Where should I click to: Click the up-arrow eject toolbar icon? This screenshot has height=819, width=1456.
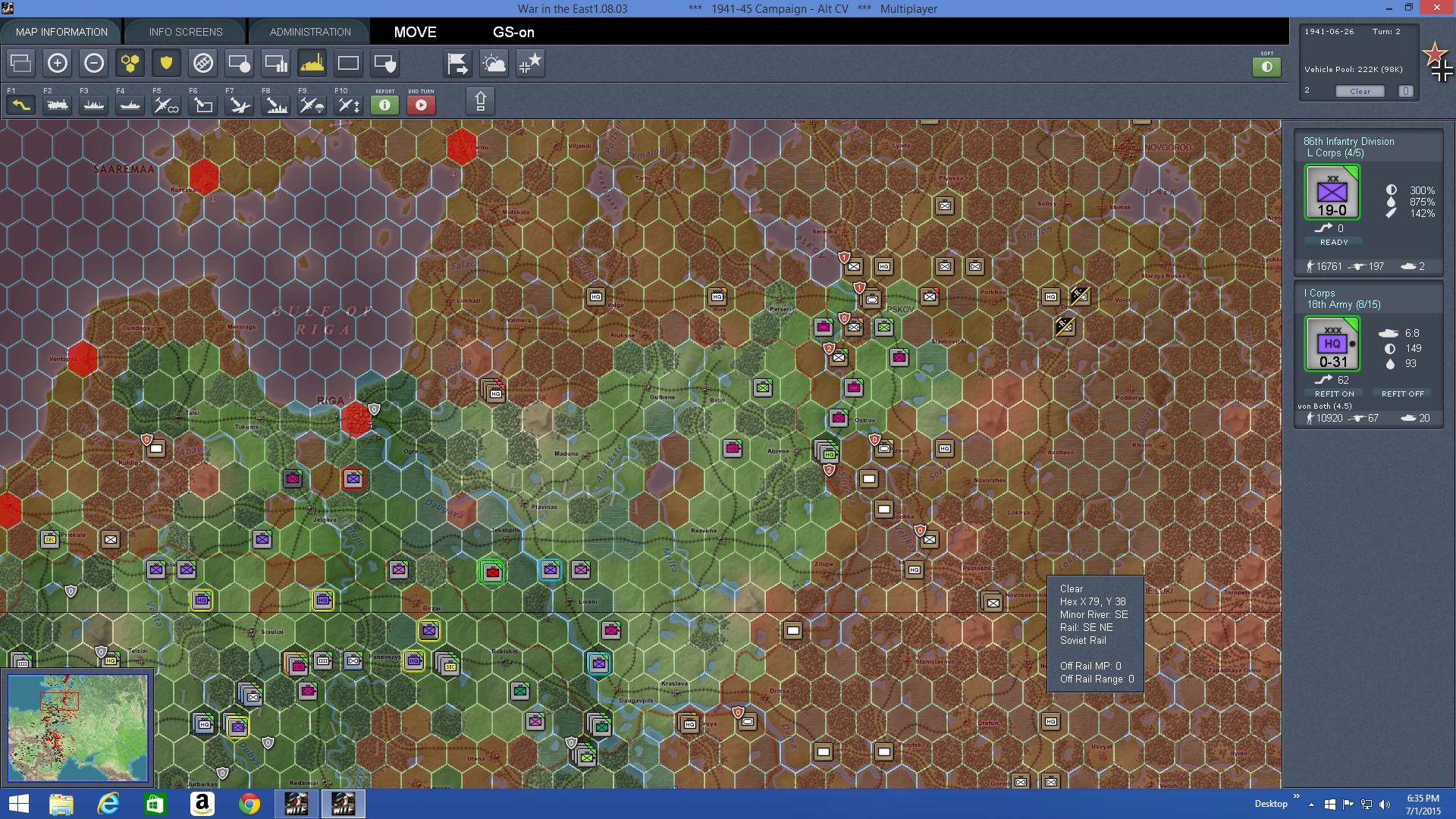point(480,102)
